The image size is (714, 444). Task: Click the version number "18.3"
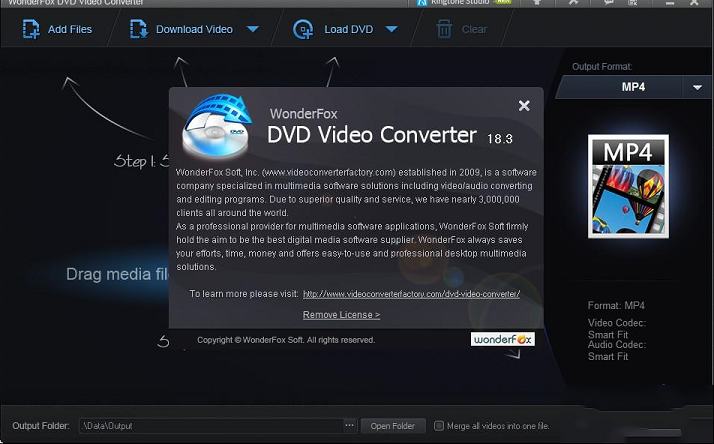pos(500,139)
